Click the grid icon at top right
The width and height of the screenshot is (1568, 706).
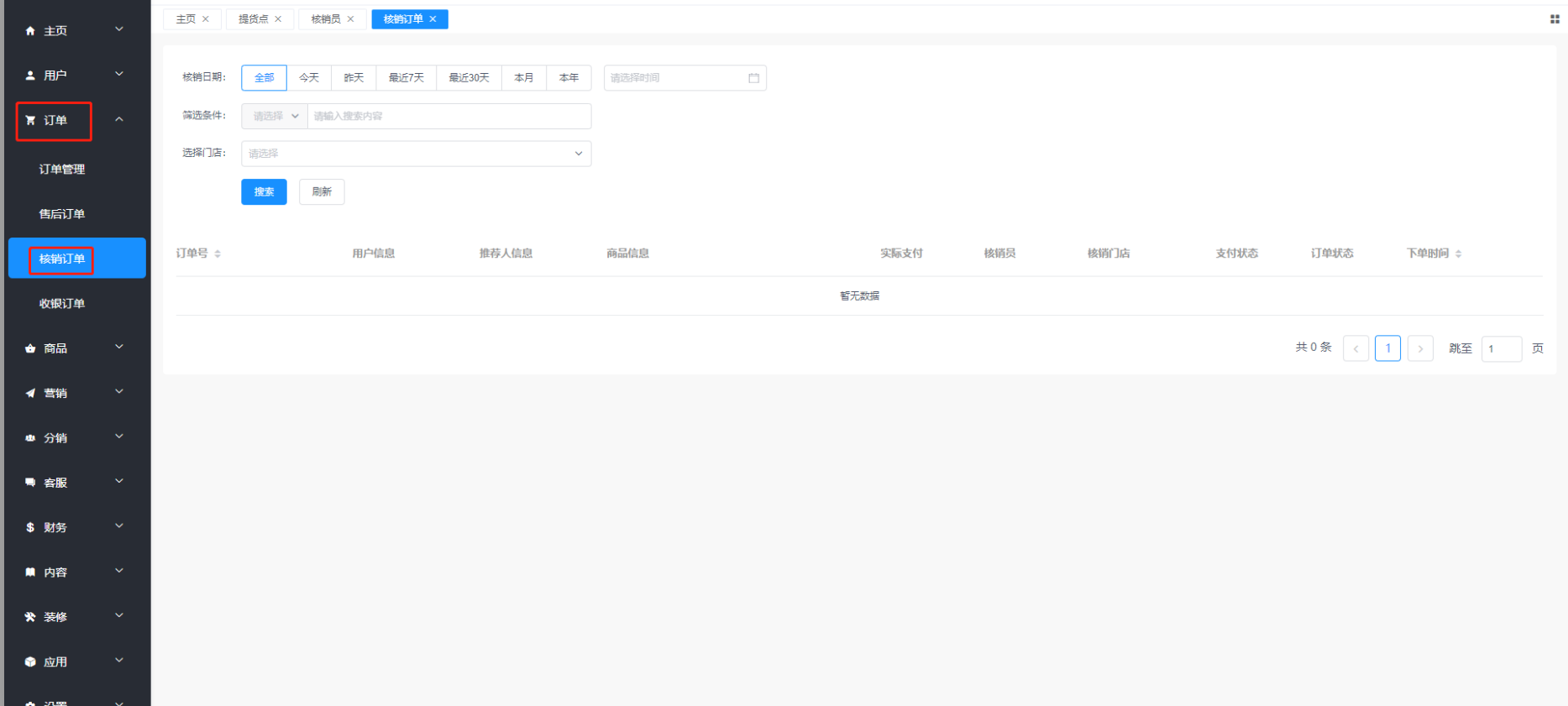(1554, 19)
